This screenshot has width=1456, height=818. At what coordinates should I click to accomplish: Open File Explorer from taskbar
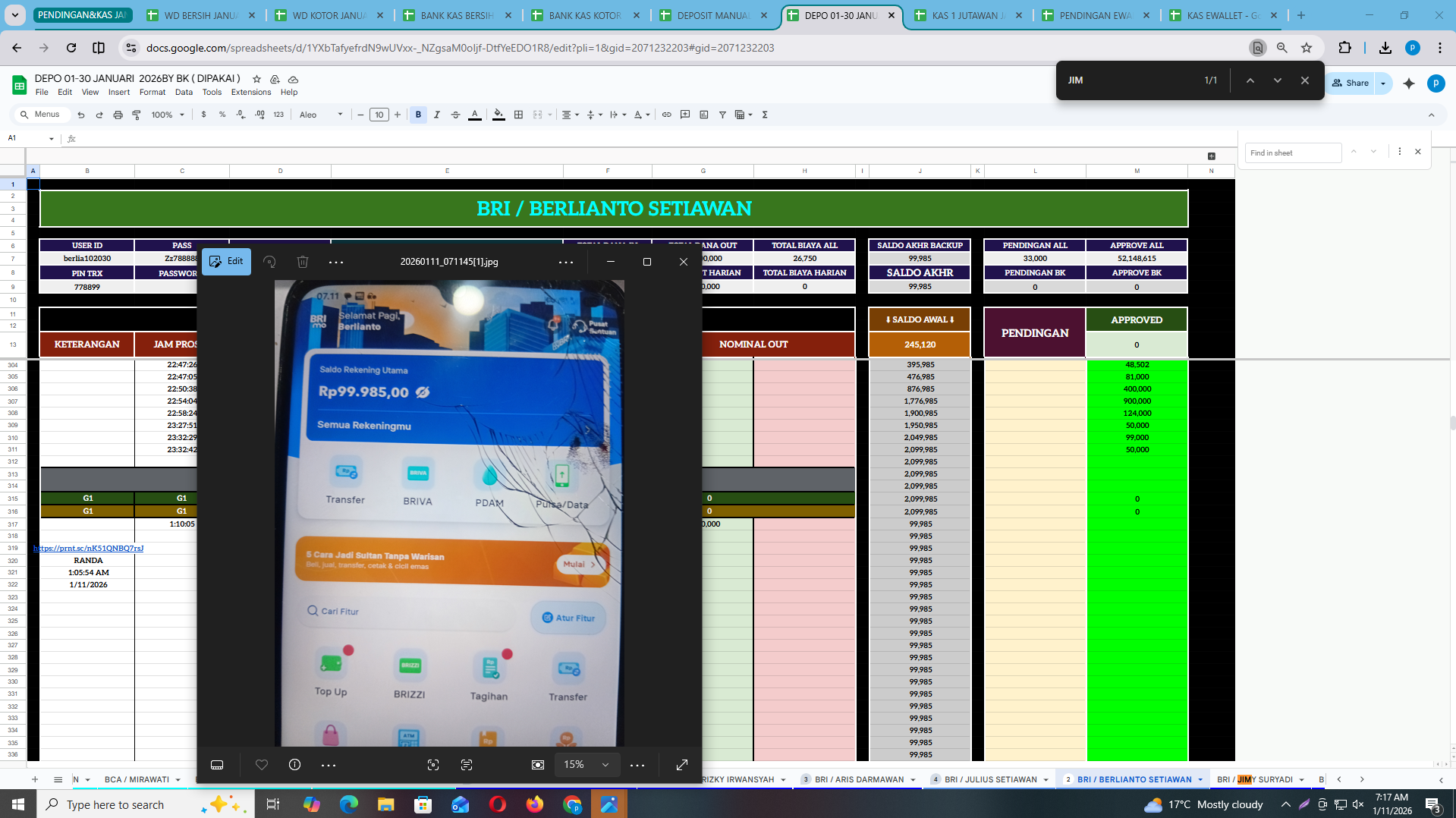point(386,804)
